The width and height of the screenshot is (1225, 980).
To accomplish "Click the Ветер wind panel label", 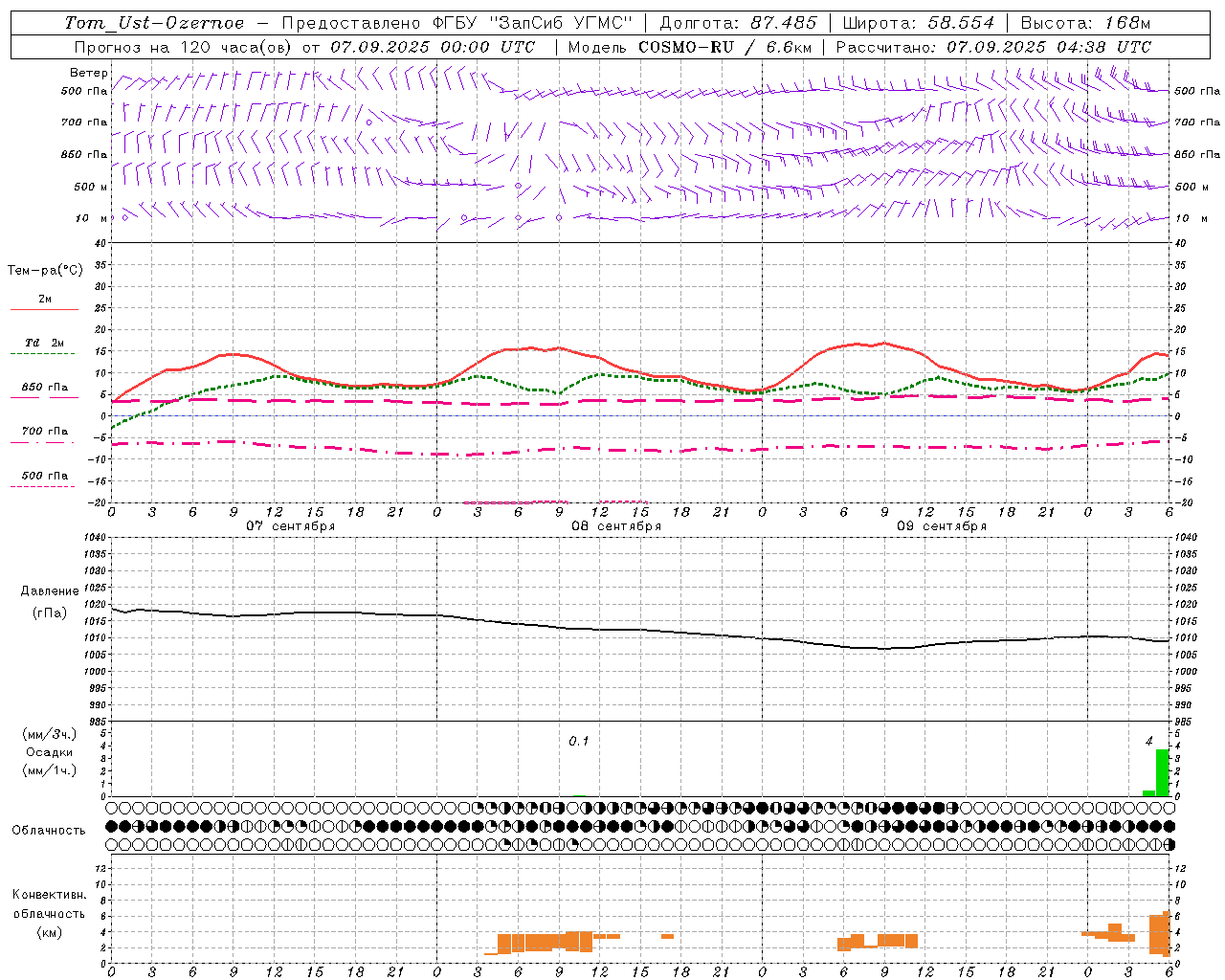I will pyautogui.click(x=89, y=73).
